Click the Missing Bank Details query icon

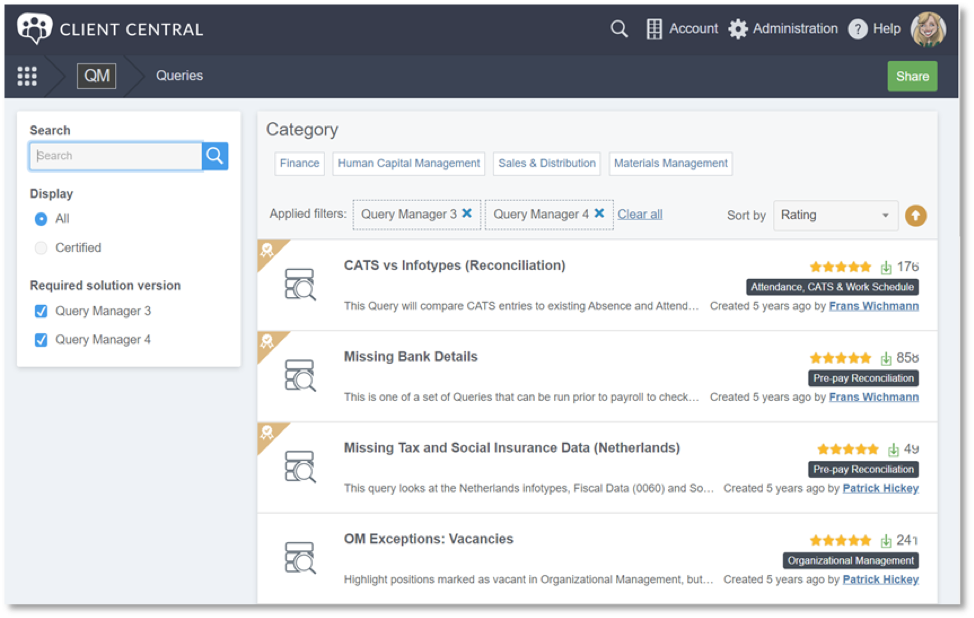(299, 375)
